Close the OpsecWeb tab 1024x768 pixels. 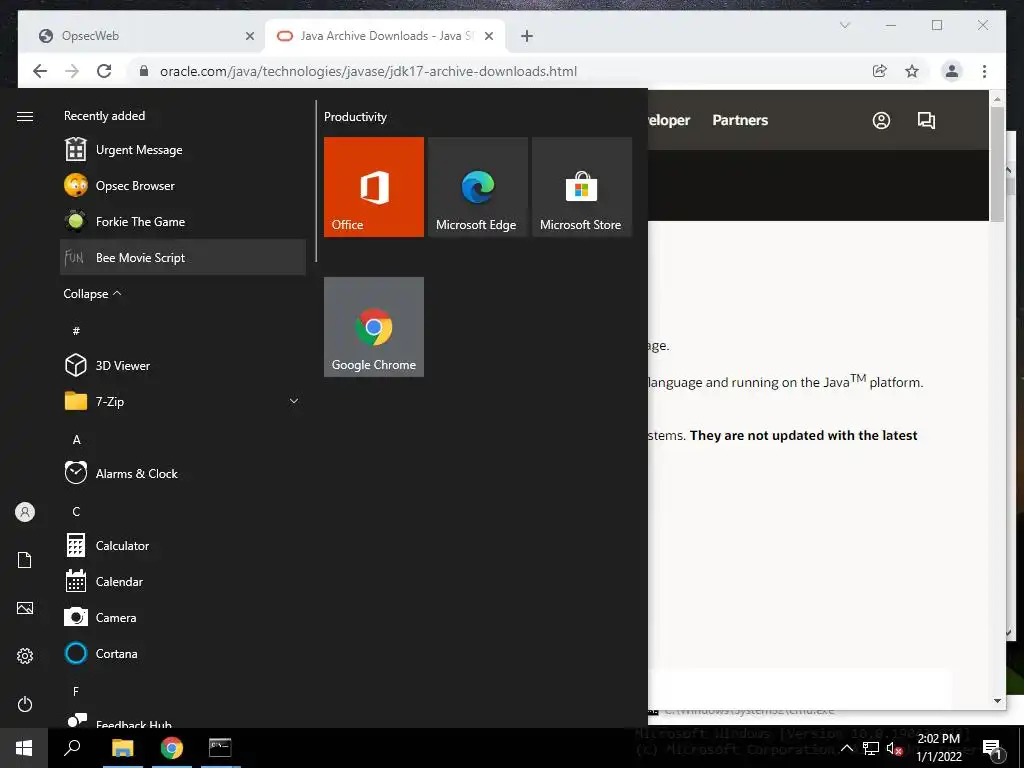249,36
